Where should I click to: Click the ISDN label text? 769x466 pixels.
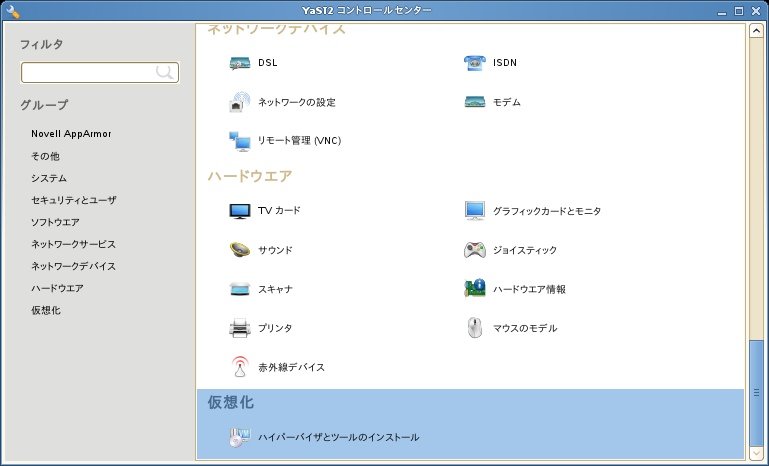[505, 63]
